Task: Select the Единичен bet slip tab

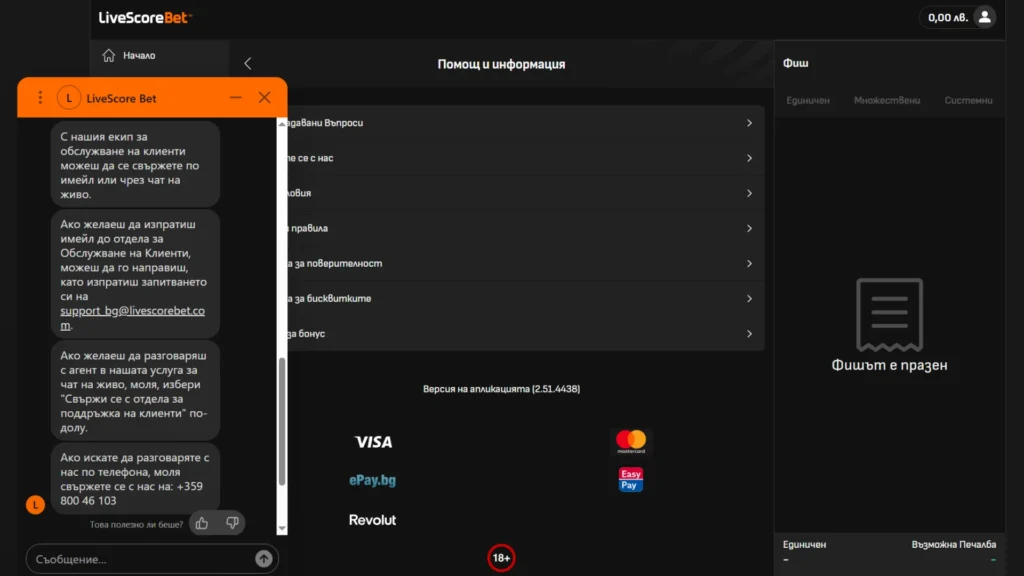Action: click(x=808, y=101)
